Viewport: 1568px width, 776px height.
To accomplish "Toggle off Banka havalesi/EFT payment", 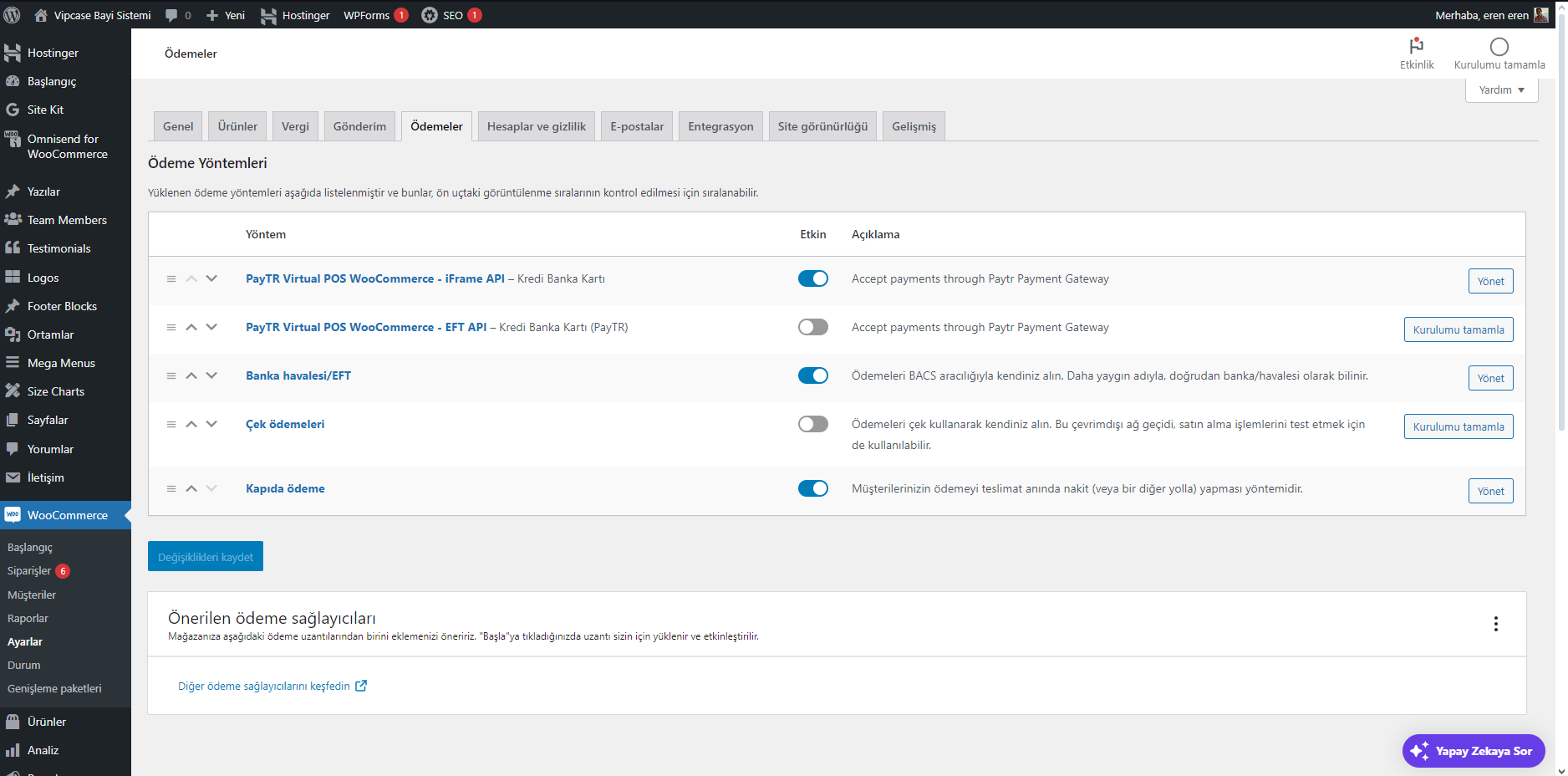I will (813, 375).
